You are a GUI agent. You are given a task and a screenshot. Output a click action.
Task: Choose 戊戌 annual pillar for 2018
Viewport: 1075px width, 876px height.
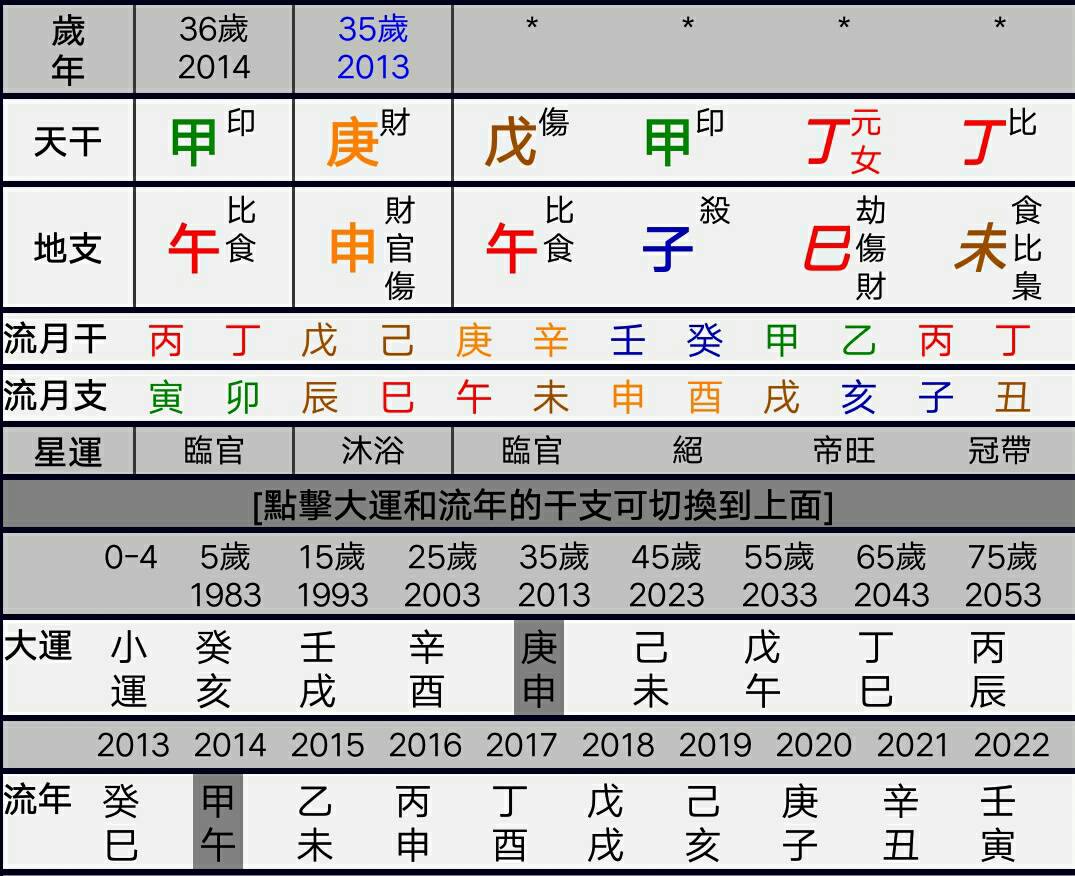[x=605, y=823]
